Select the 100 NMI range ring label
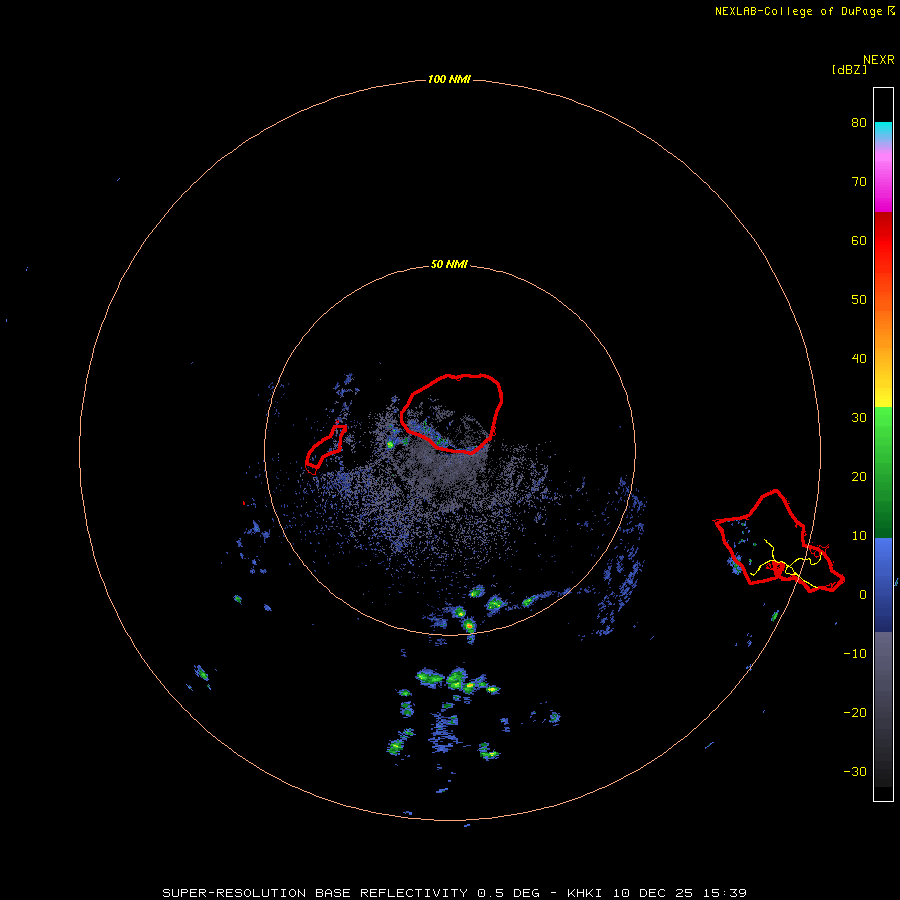 449,79
